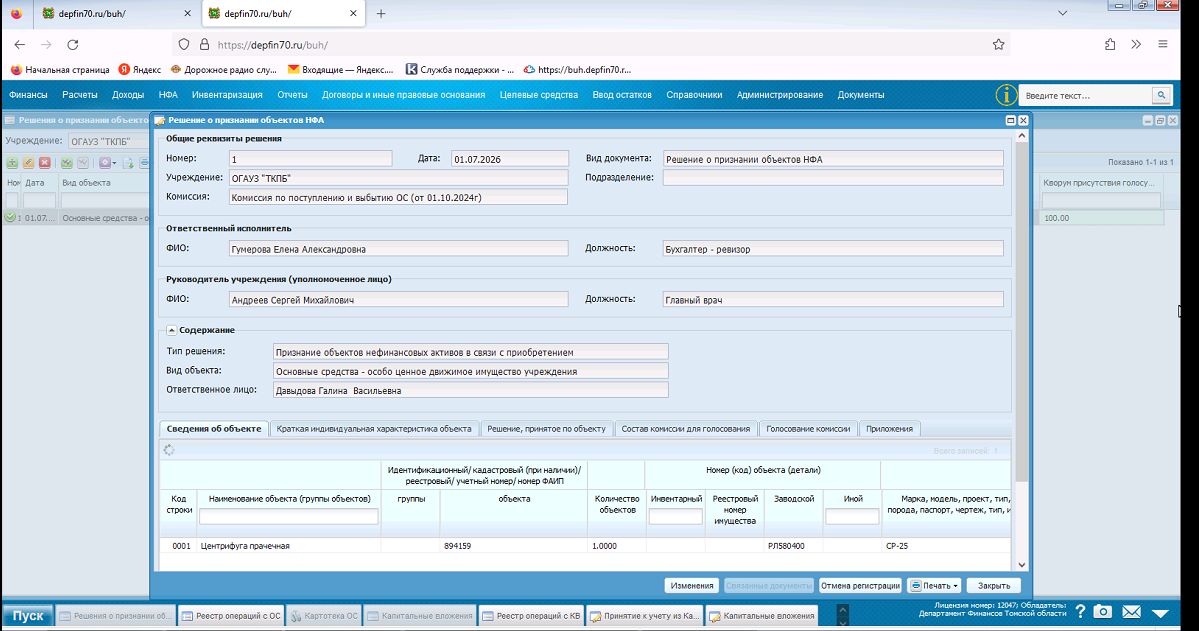Switch to Состав комиссии для голосования tab
The image size is (1199, 631).
click(686, 429)
